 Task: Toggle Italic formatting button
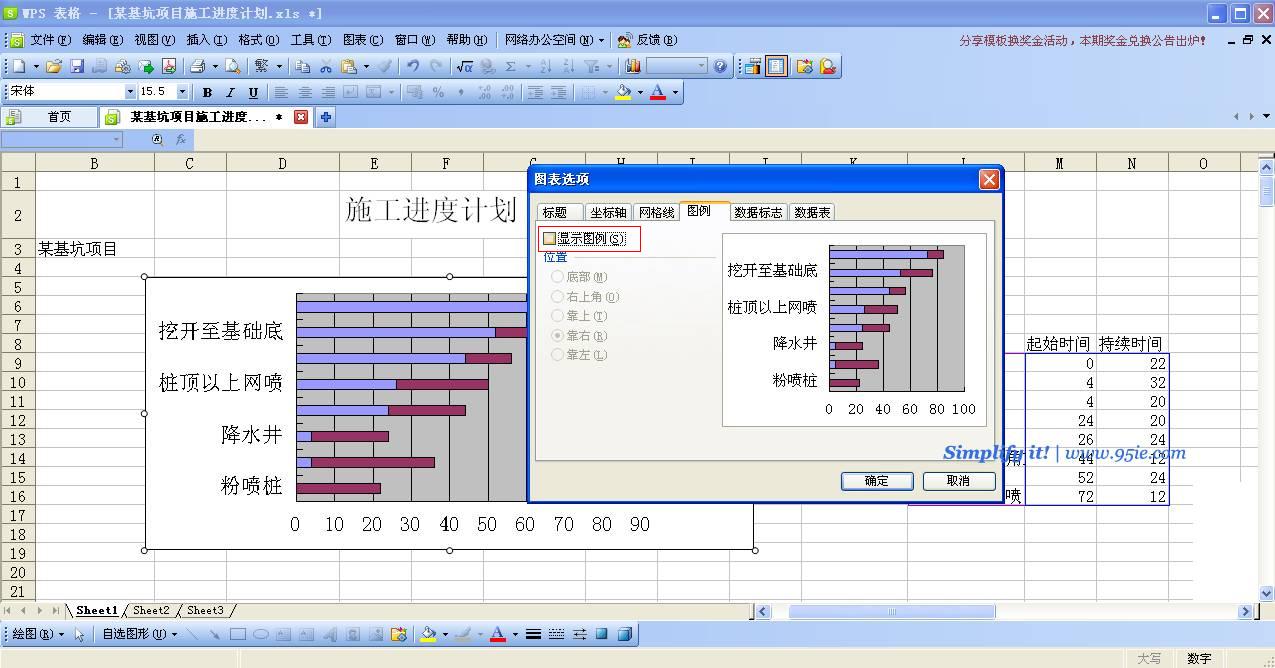click(x=230, y=92)
